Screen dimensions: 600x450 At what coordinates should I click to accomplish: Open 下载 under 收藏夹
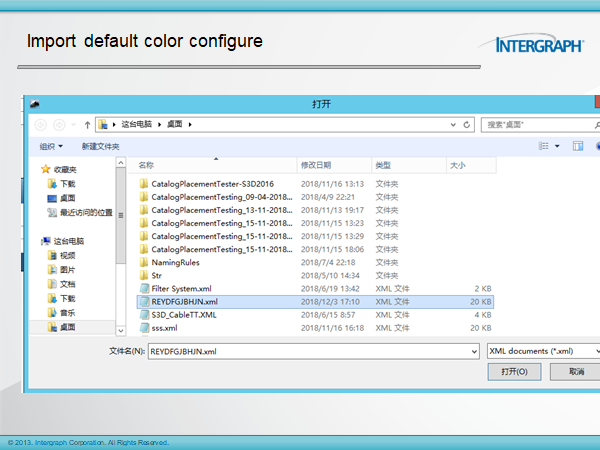(x=62, y=184)
